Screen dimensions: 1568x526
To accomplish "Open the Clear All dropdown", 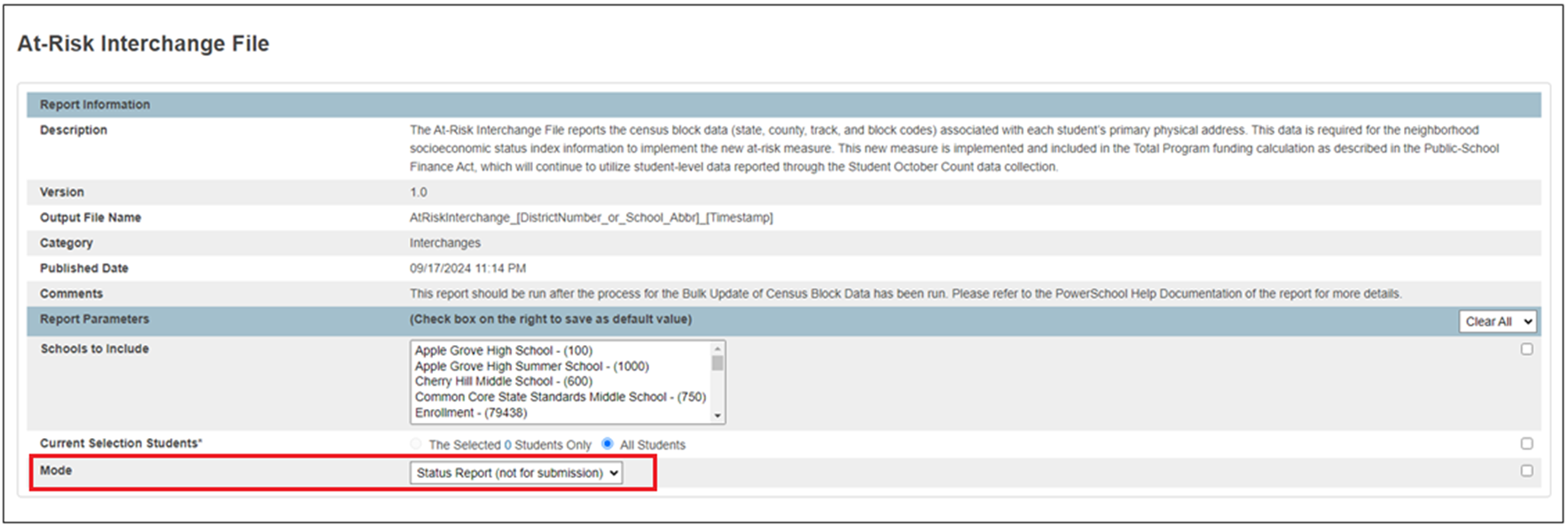I will click(1498, 321).
